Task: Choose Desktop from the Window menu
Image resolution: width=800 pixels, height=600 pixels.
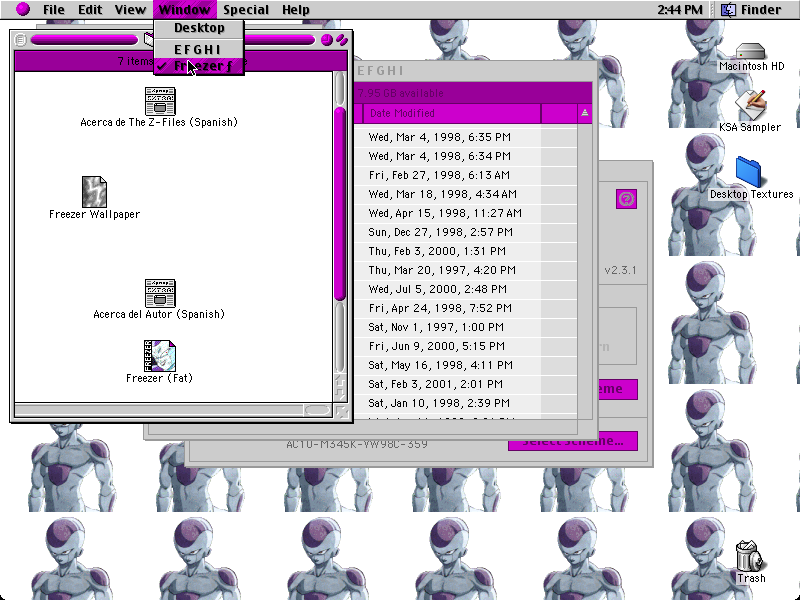Action: (199, 28)
